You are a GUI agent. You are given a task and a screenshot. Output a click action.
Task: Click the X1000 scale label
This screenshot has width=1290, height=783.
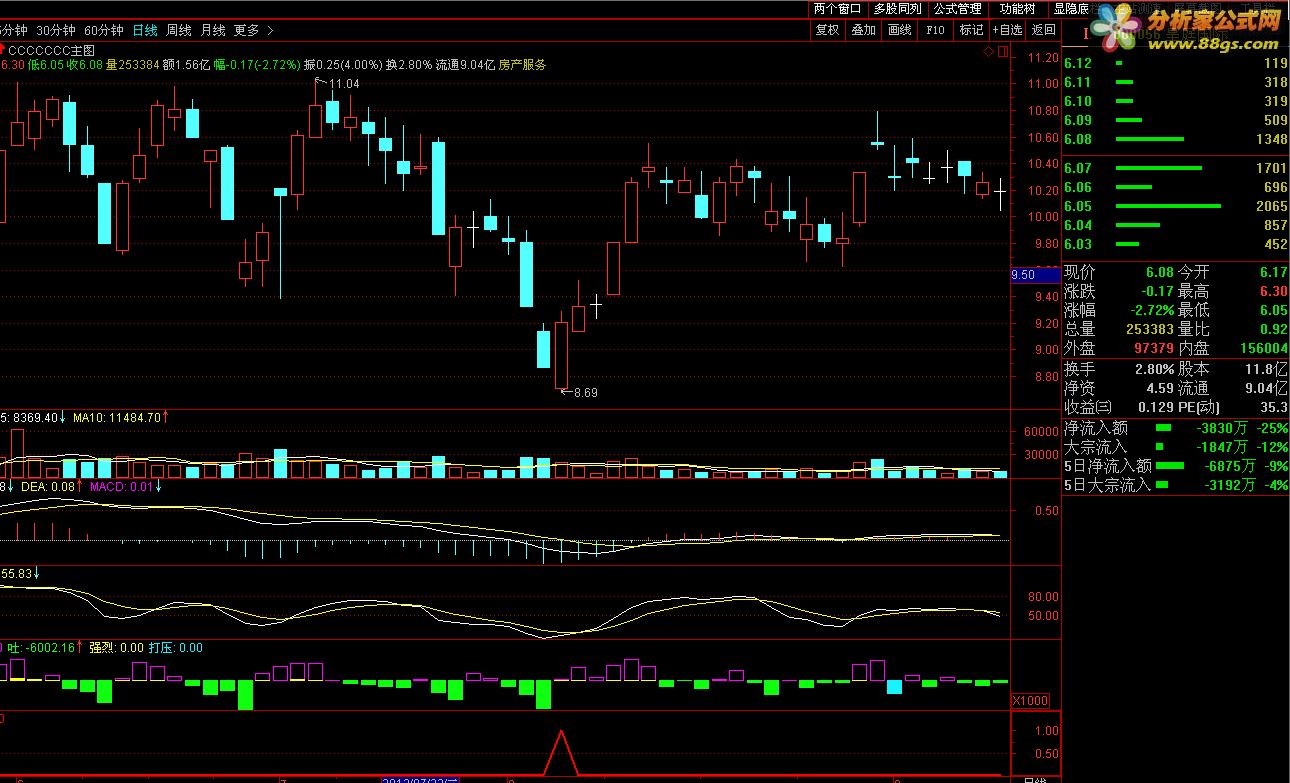coord(1030,700)
